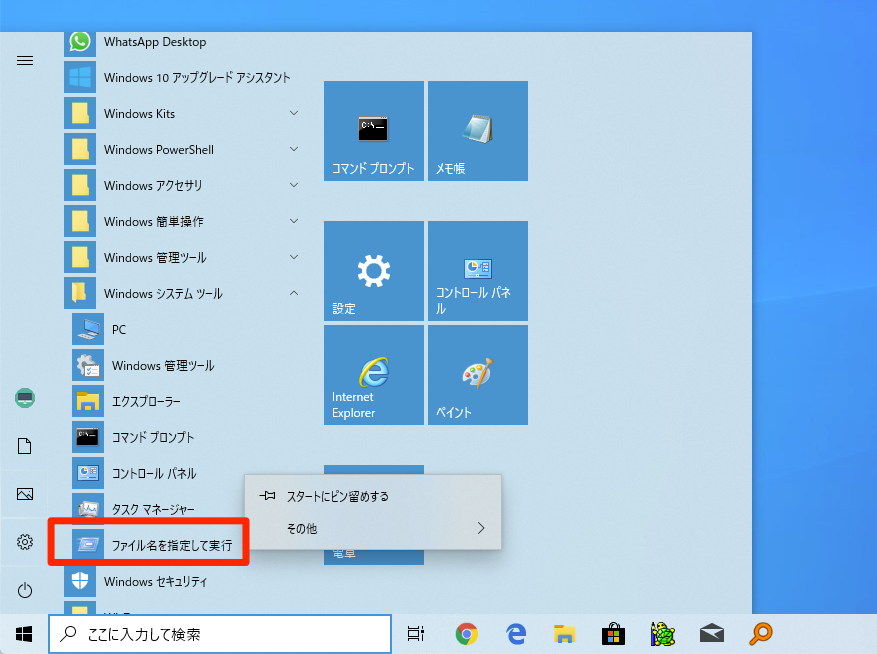Open Task View on the taskbar
The width and height of the screenshot is (877, 654).
[416, 634]
